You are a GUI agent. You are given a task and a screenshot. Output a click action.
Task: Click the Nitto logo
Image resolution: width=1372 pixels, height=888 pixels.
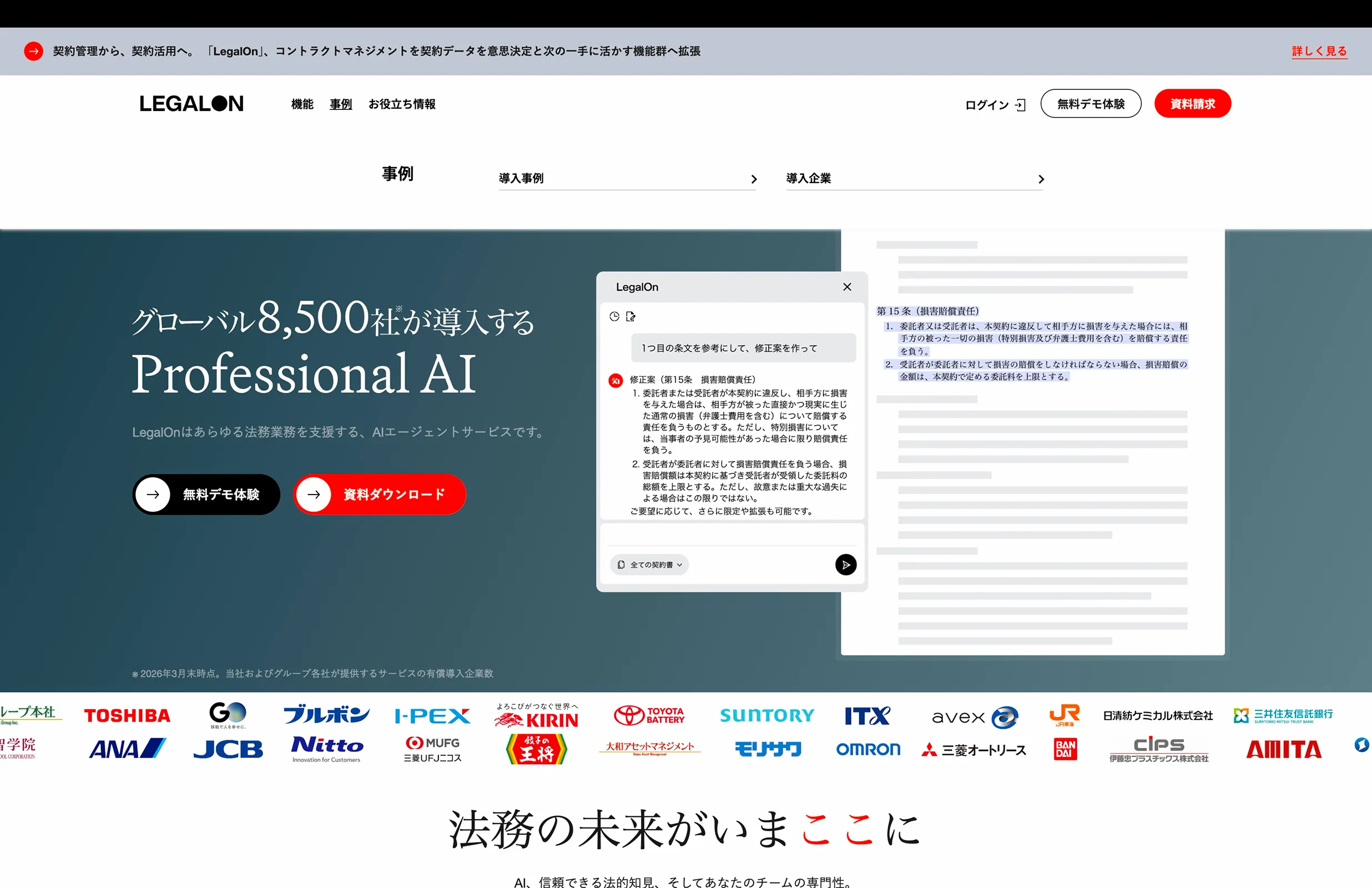click(327, 749)
